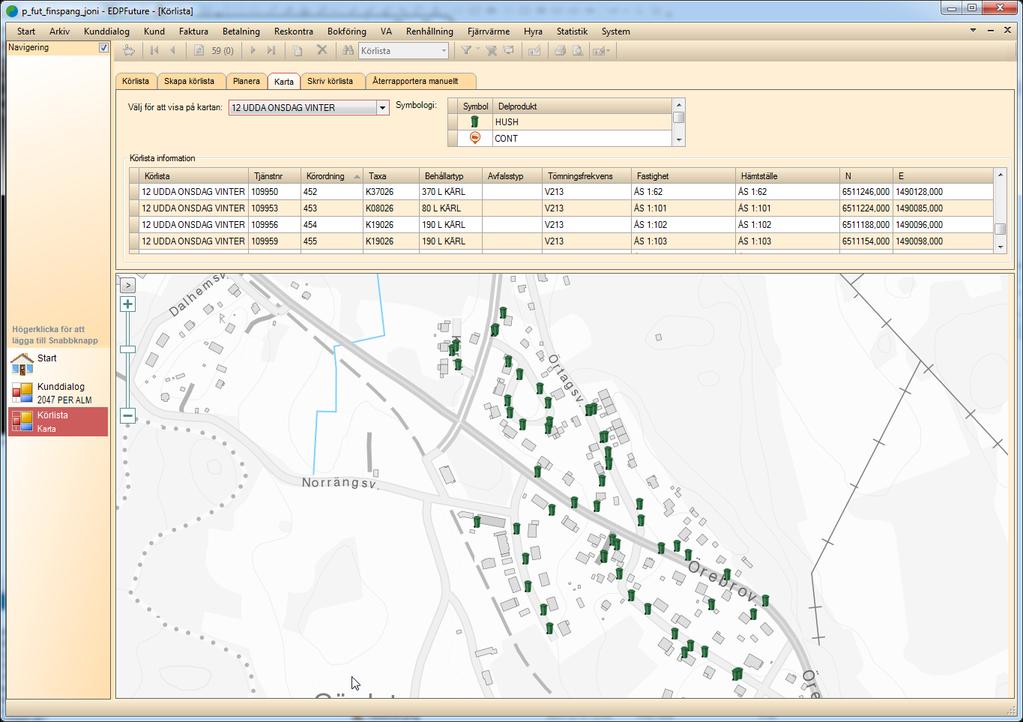The image size is (1023, 722).
Task: Select the cell with Tjänstnr 109950
Action: [275, 192]
